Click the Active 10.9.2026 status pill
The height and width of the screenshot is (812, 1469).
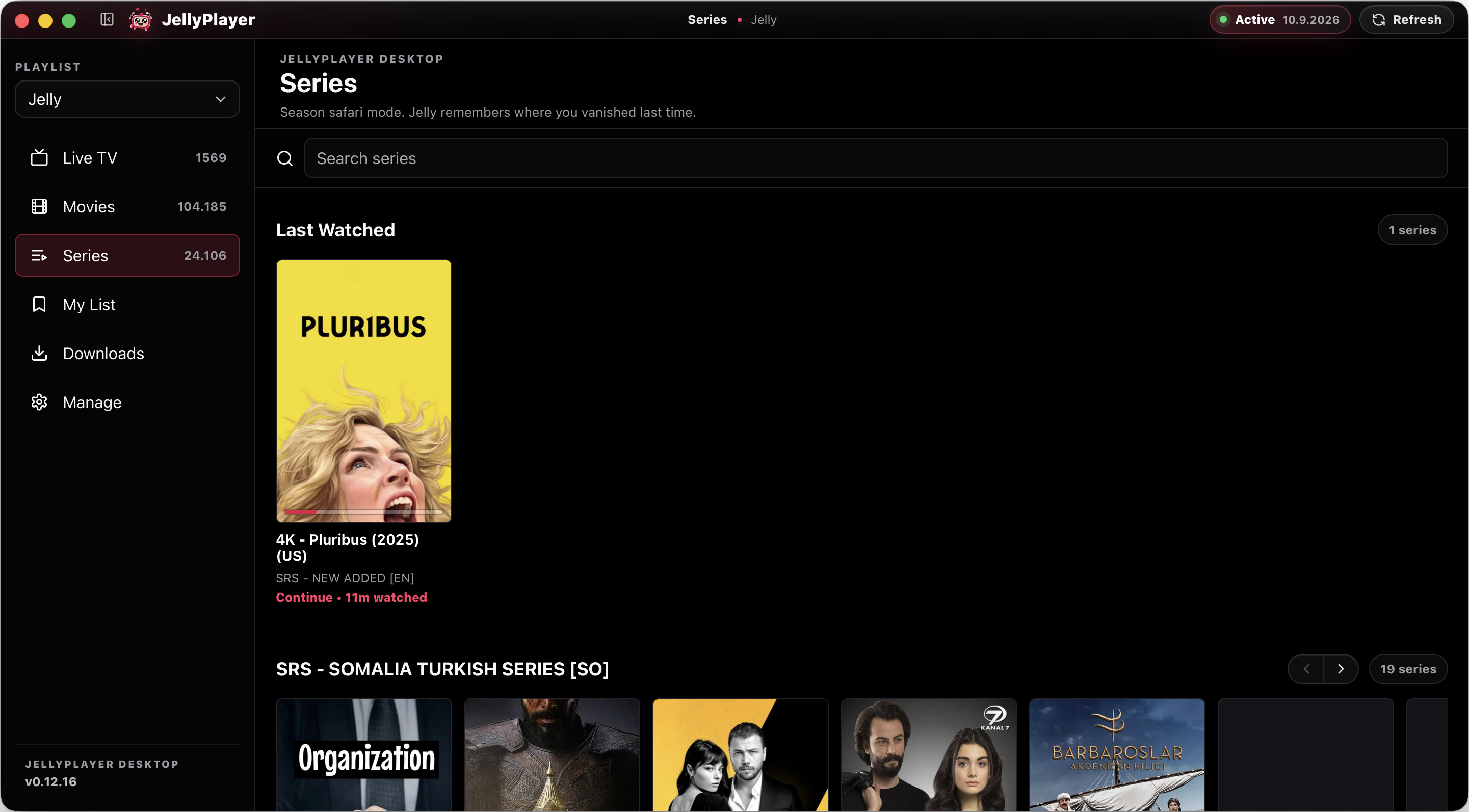click(1280, 20)
